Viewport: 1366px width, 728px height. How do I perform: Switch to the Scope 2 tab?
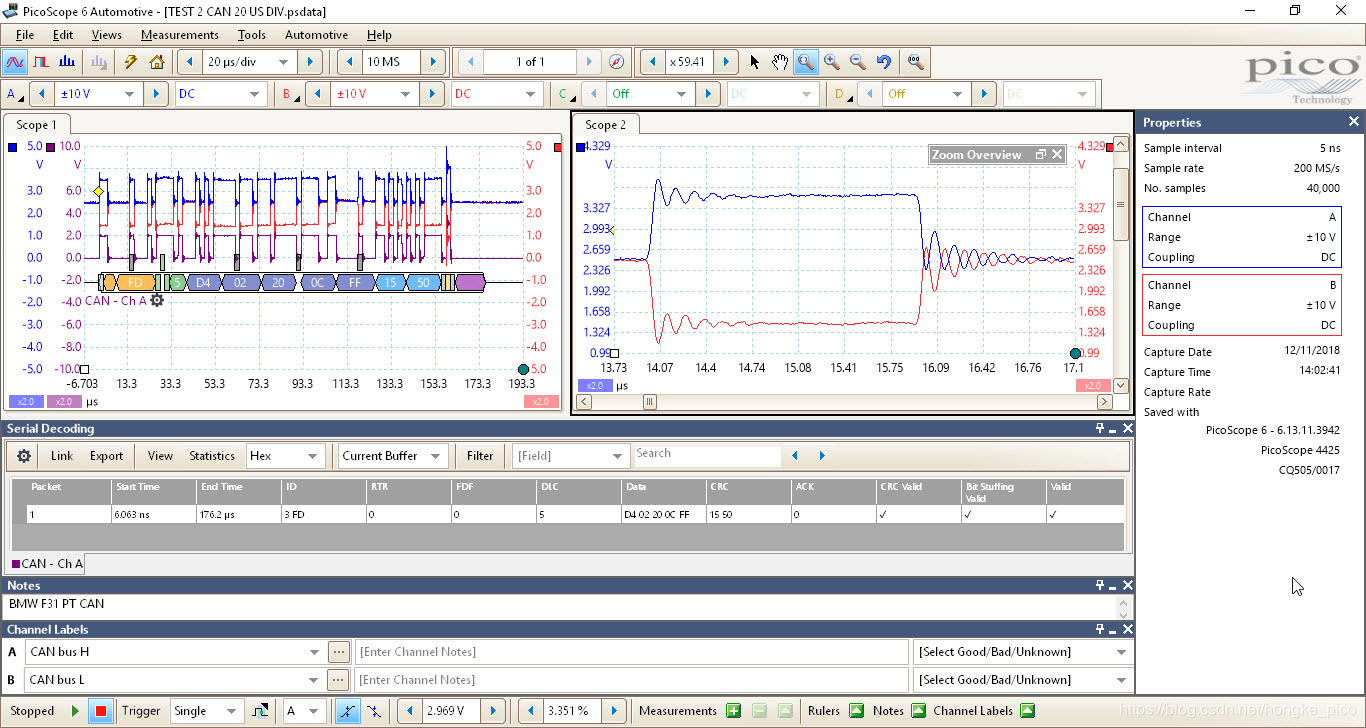(606, 125)
